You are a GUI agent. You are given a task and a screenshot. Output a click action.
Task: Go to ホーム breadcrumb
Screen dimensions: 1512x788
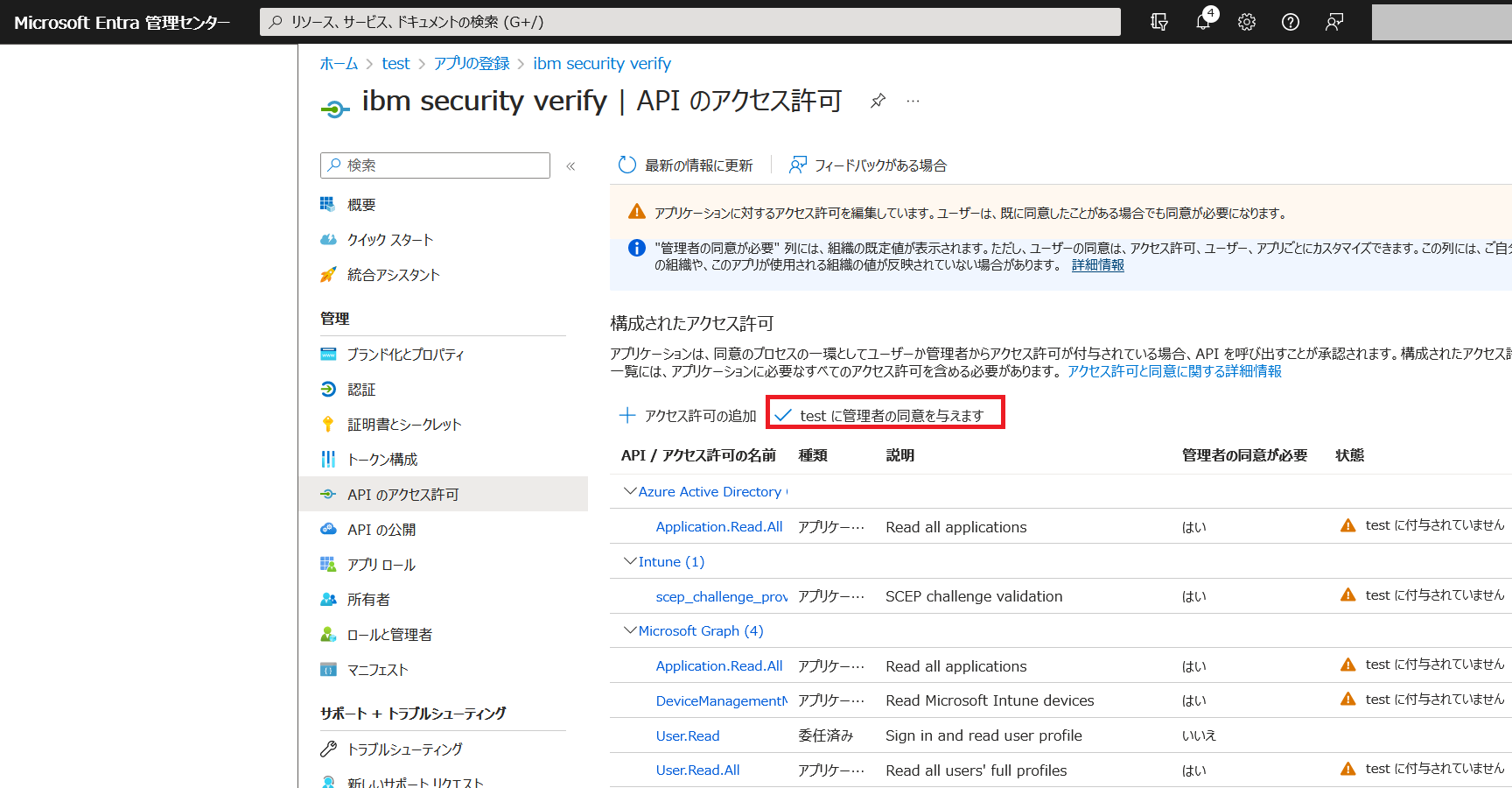tap(339, 63)
